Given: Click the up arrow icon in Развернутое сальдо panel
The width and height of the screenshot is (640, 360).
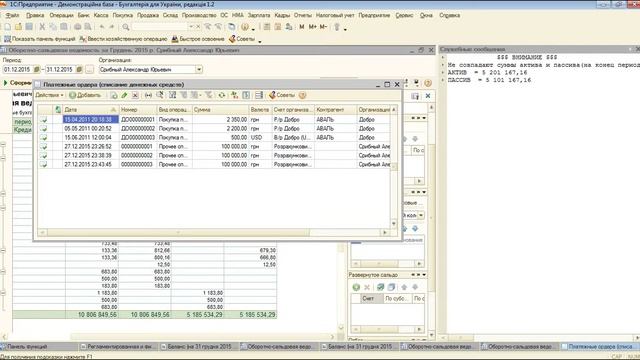Looking at the screenshot, I should click(404, 287).
